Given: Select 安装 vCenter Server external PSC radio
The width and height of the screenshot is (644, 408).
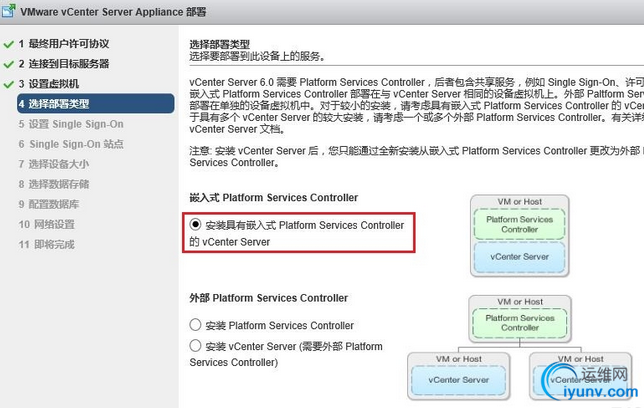Looking at the screenshot, I should pos(195,346).
